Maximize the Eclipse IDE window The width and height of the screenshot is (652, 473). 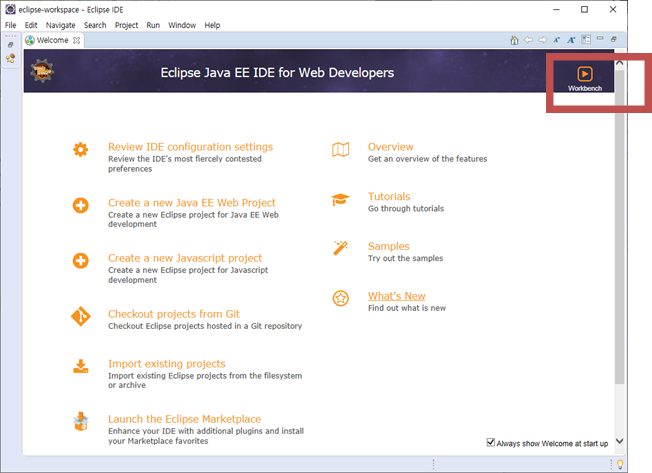(x=584, y=9)
